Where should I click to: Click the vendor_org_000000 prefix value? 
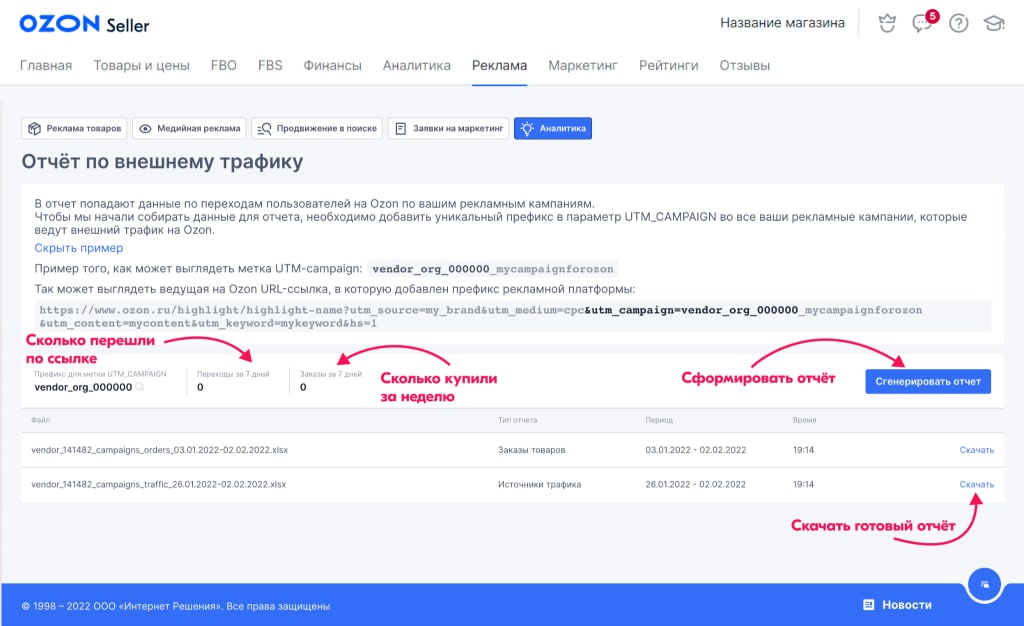83,387
